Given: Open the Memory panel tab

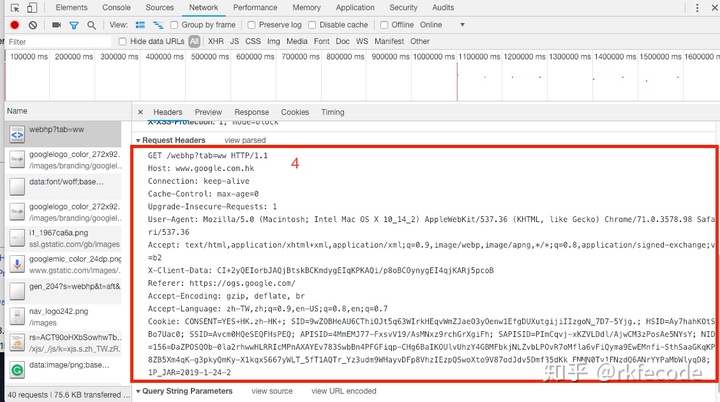Looking at the screenshot, I should pos(306,7).
